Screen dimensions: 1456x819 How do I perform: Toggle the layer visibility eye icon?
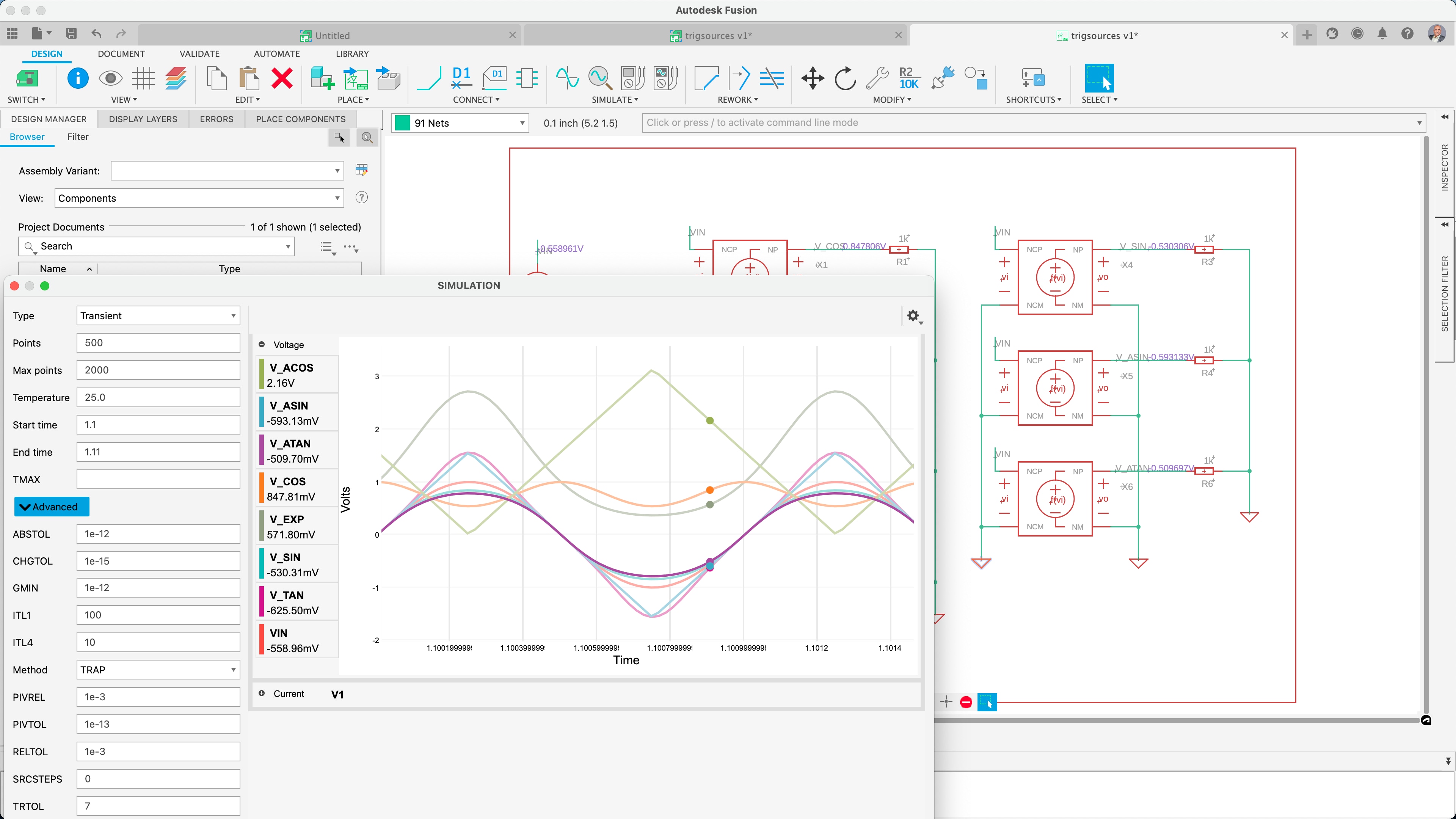110,78
